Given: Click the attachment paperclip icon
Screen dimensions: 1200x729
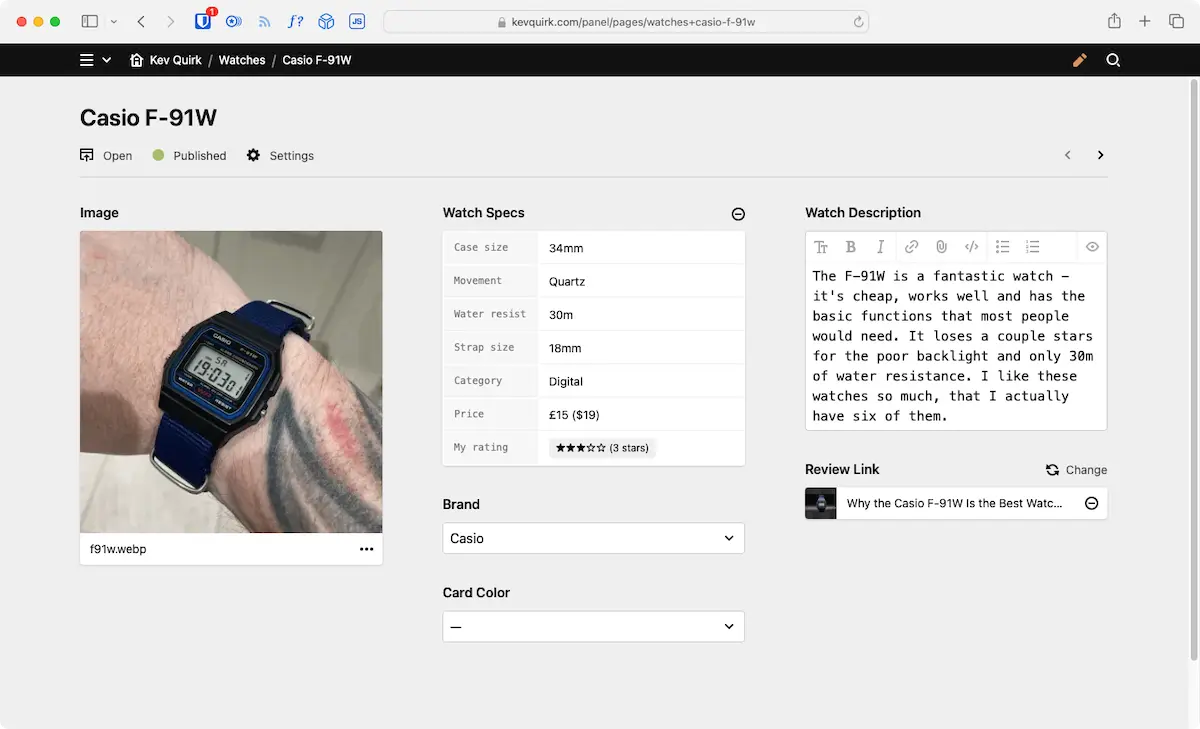Looking at the screenshot, I should point(941,247).
